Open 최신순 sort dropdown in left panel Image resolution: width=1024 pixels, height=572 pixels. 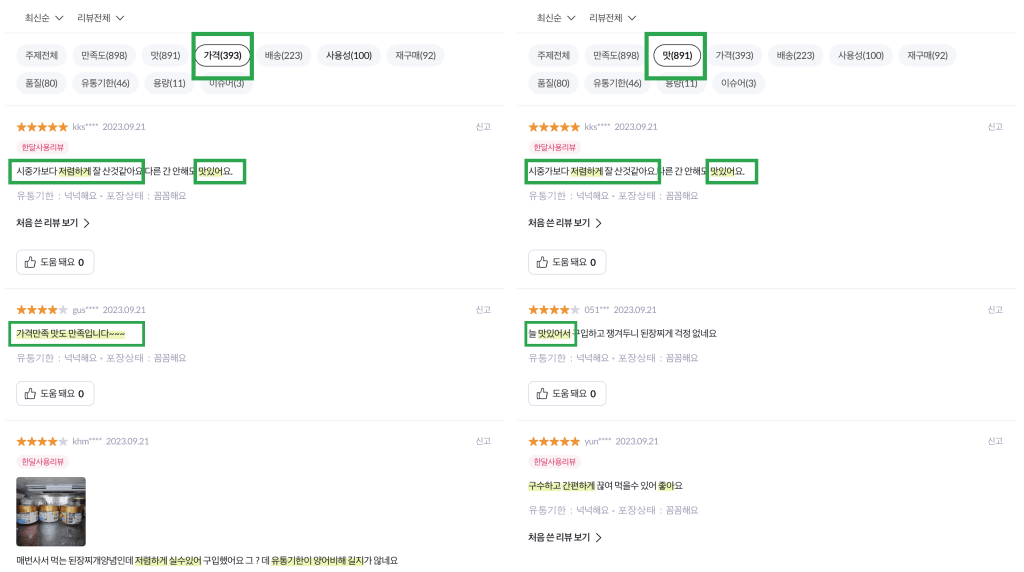point(44,18)
